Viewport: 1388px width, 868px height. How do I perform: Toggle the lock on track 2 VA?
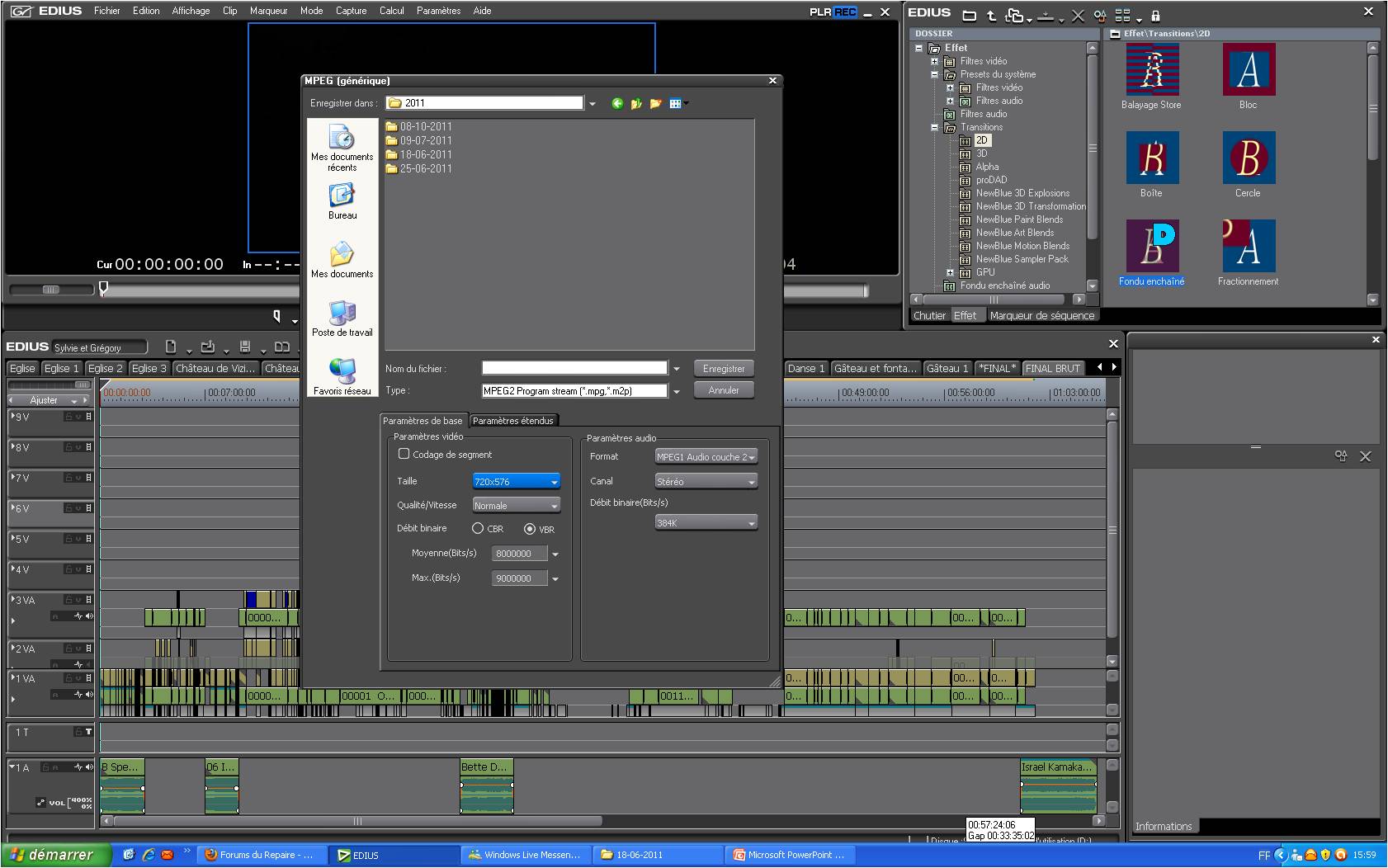coord(69,649)
